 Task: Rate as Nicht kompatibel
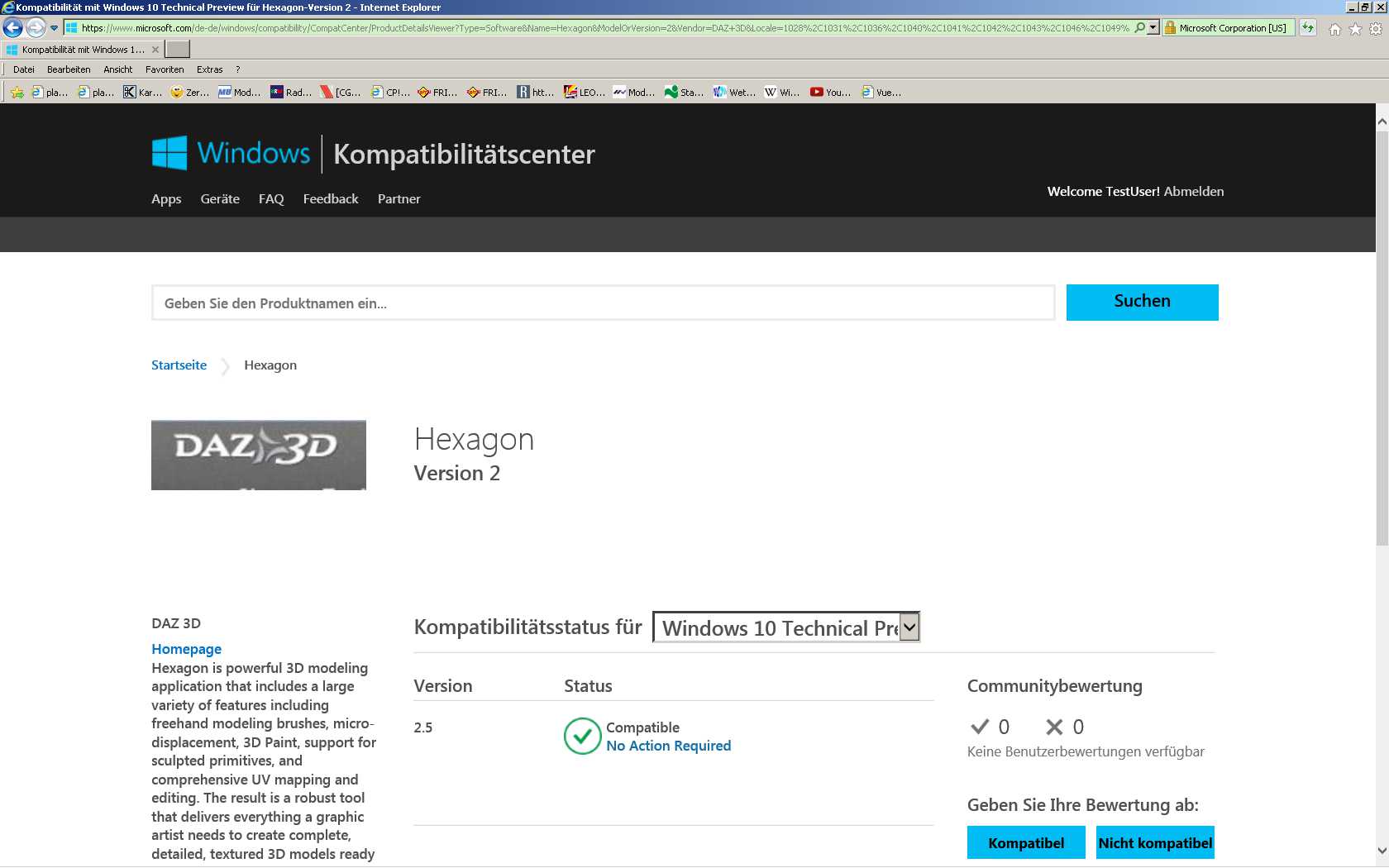pos(1155,842)
